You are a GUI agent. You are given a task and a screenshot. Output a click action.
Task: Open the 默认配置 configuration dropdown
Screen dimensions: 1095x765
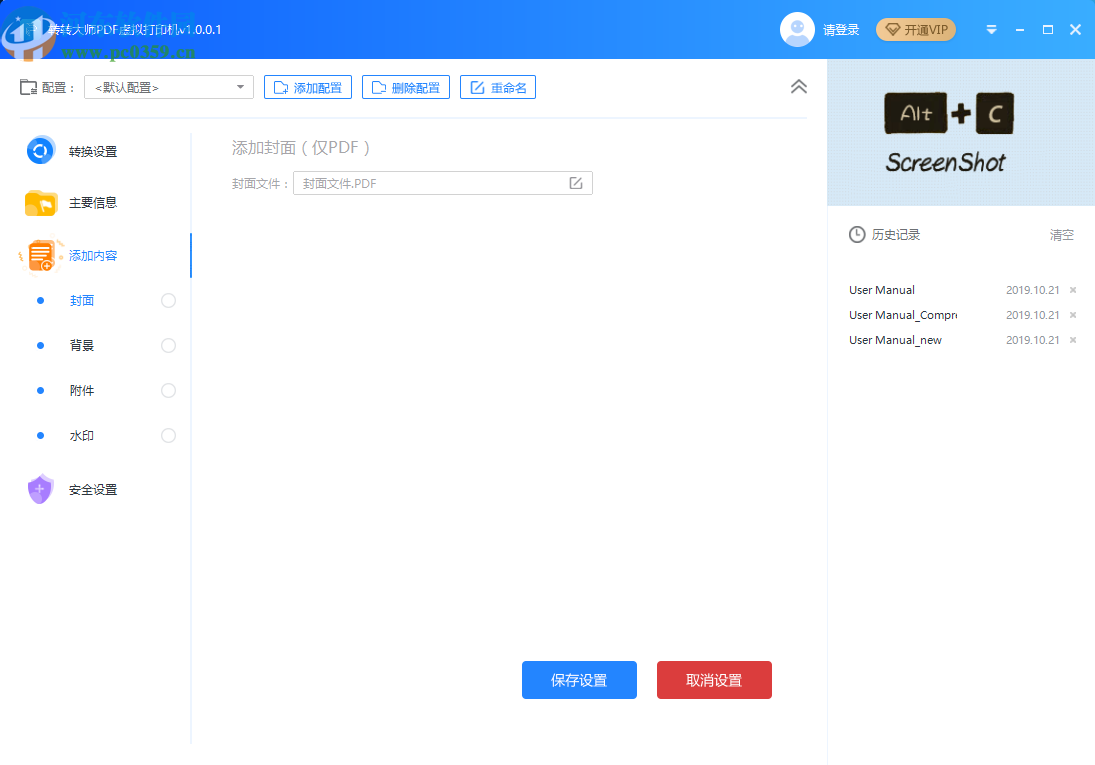click(x=168, y=87)
